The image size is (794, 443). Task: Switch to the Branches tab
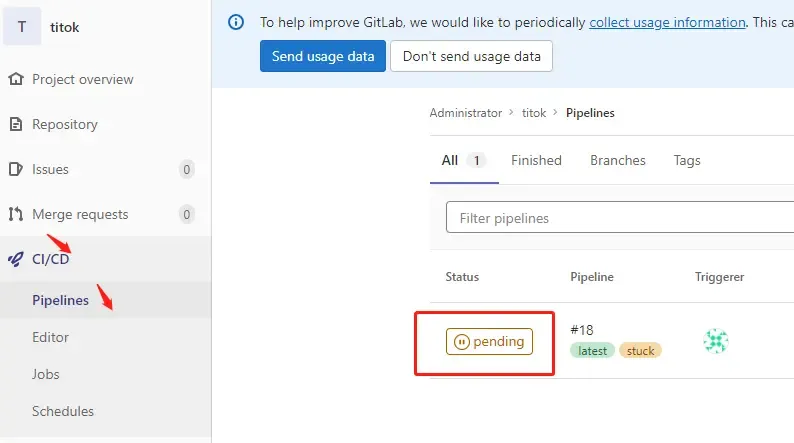617,160
